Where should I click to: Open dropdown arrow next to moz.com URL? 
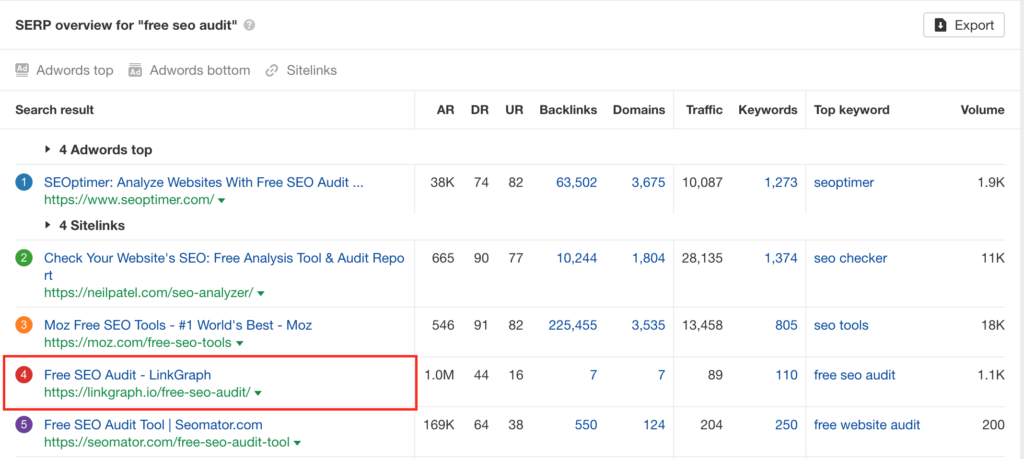coord(239,343)
